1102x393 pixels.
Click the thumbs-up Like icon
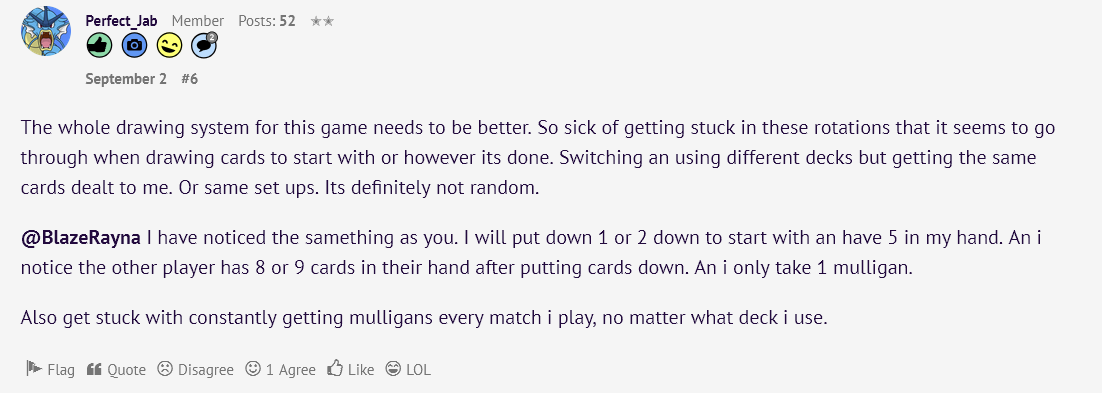click(335, 368)
